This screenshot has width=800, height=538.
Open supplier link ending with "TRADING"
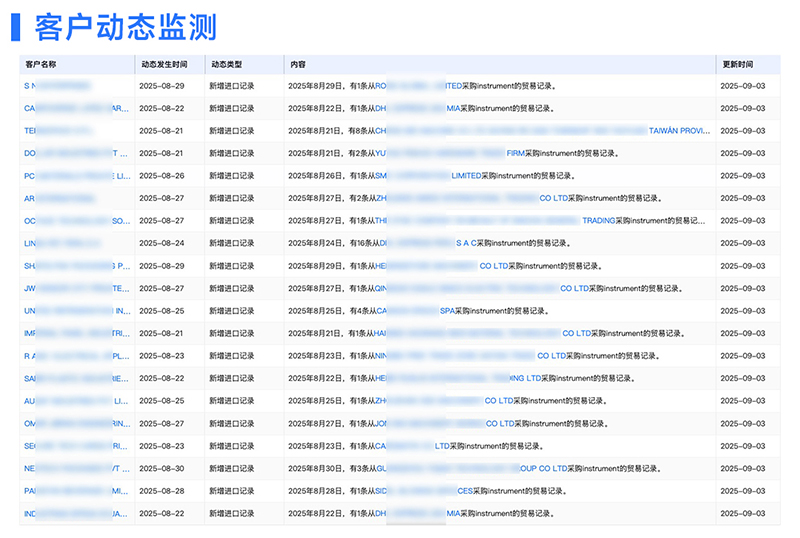(x=495, y=221)
